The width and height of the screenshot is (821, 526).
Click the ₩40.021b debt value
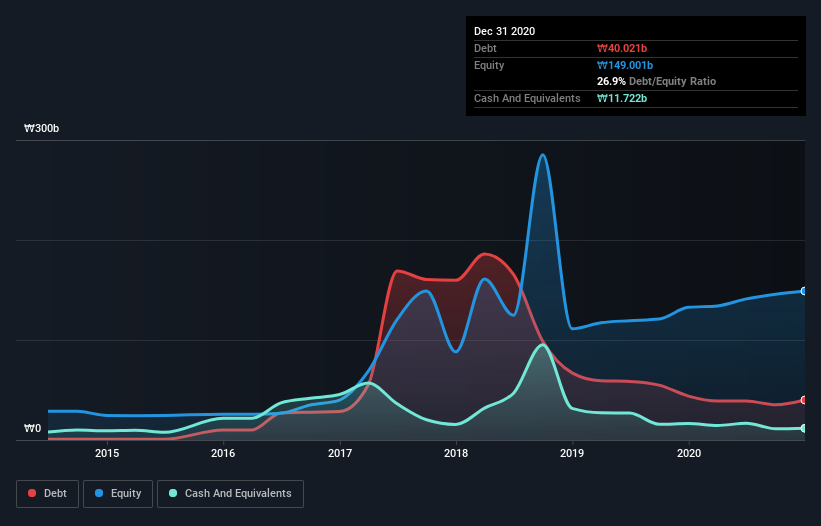coord(622,48)
